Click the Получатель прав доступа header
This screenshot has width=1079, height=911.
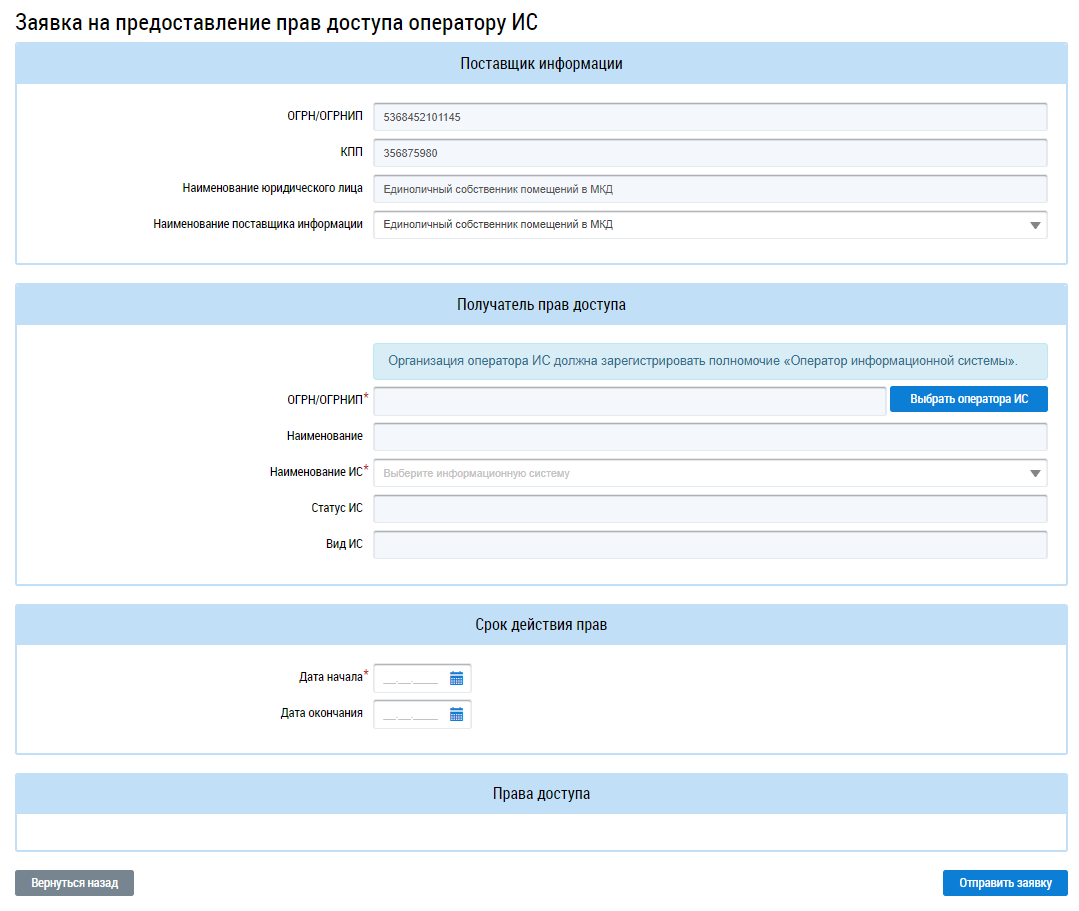point(541,305)
